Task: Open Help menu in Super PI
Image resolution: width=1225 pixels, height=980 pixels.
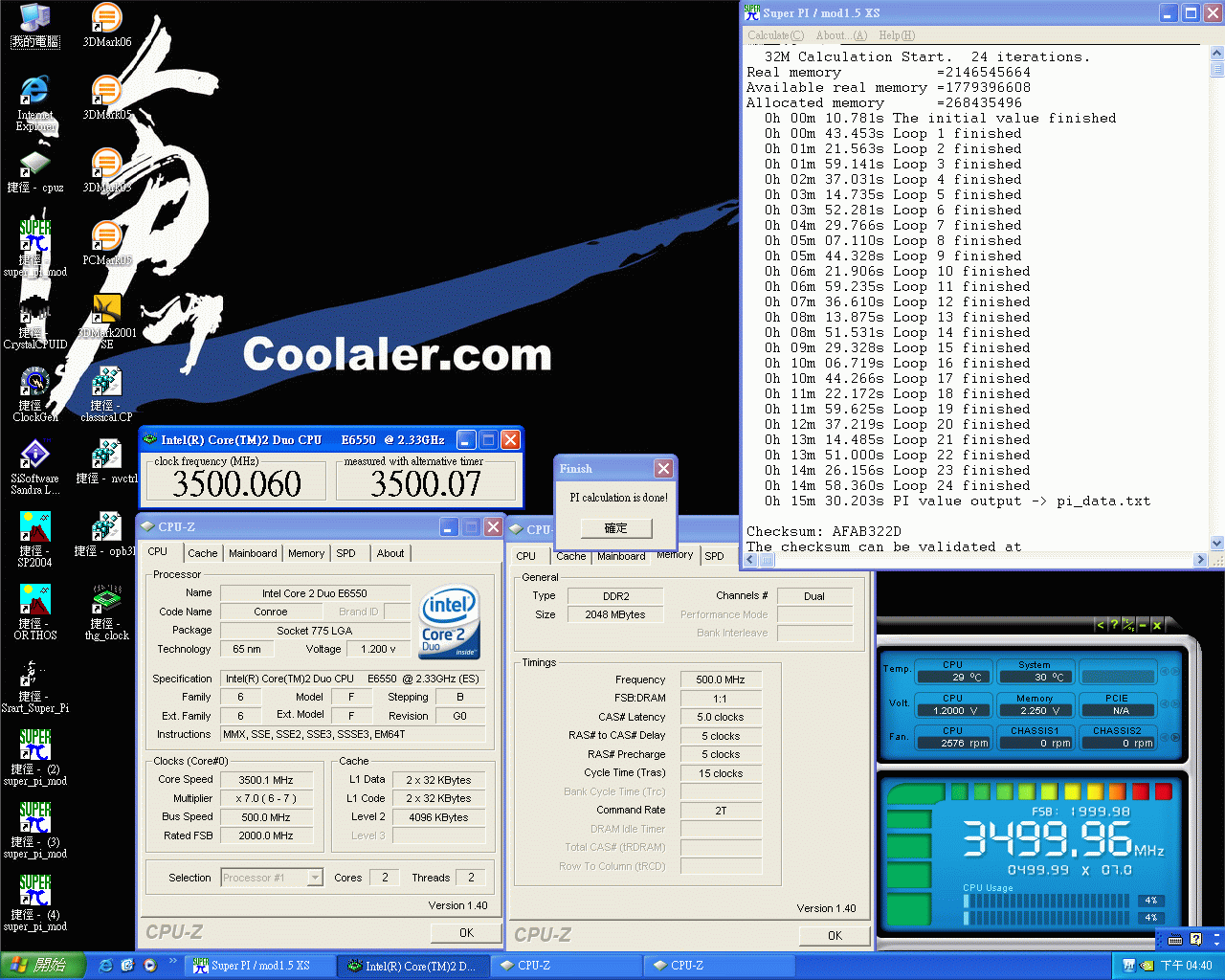Action: point(897,35)
